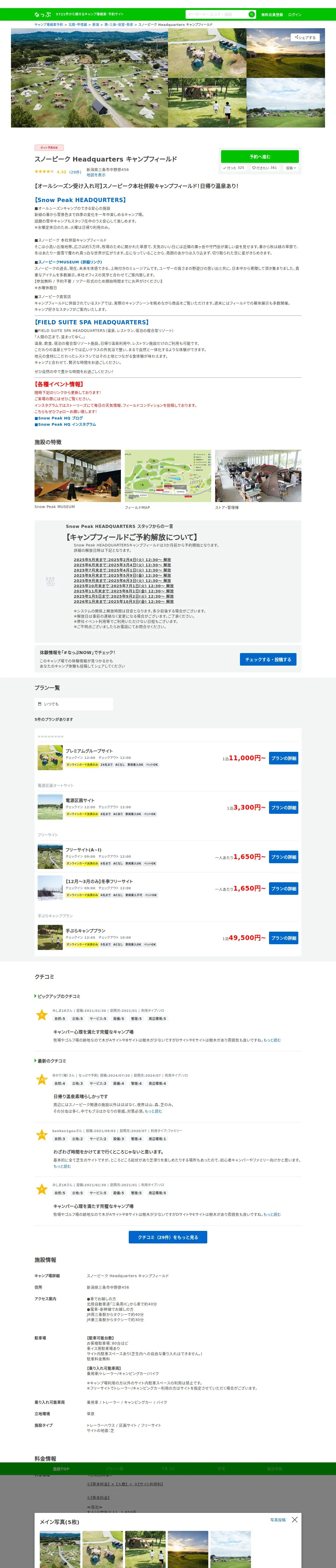Click フリーサイト(A~I) plan thumbnail

[x=50, y=856]
